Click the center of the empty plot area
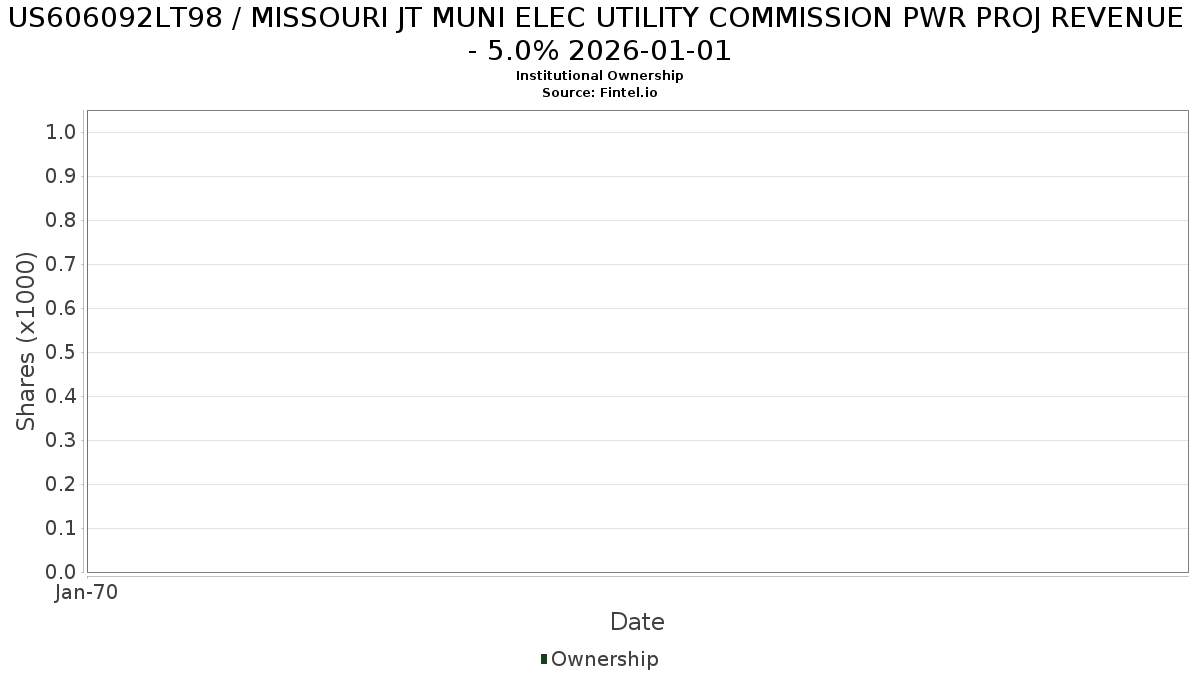The image size is (1200, 675). point(637,341)
